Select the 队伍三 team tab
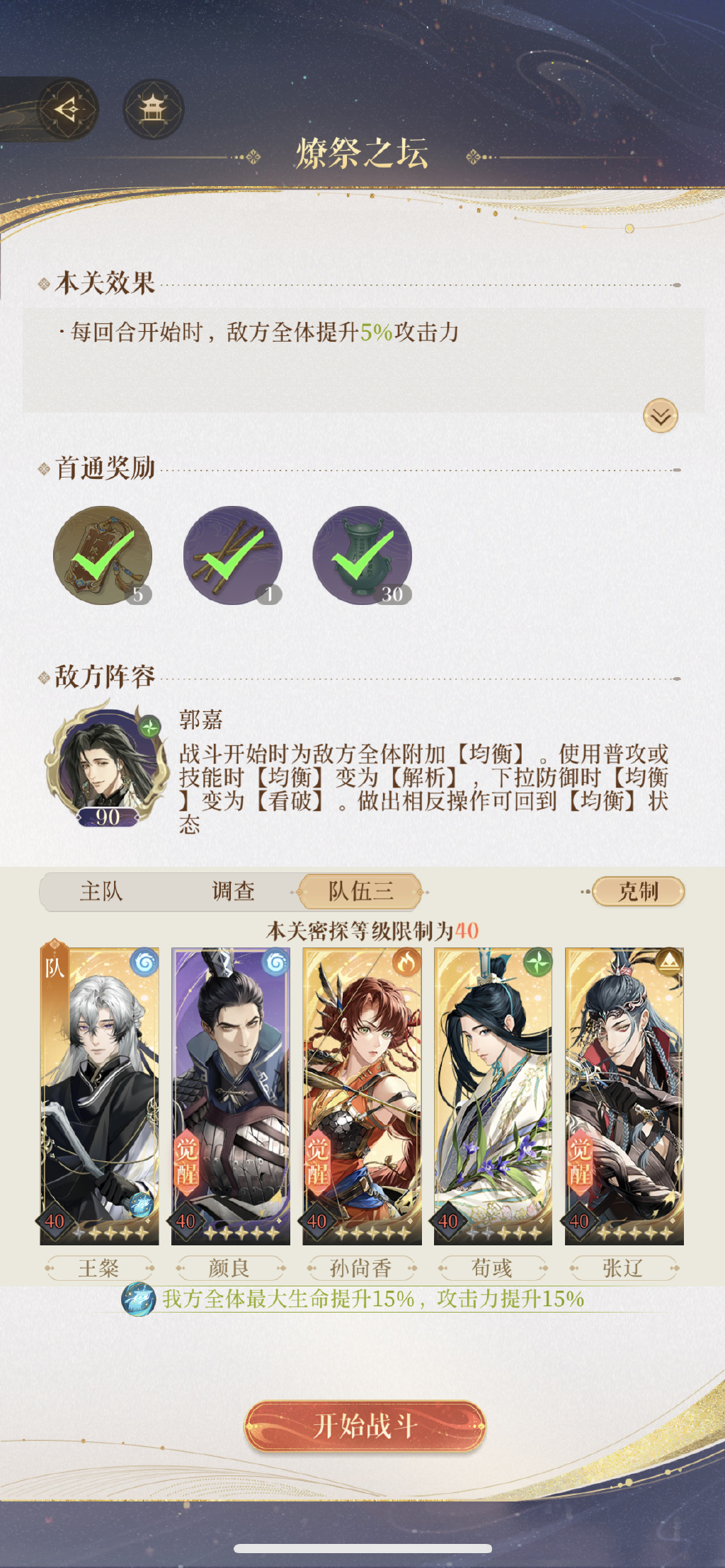The height and width of the screenshot is (1568, 725). (x=360, y=892)
